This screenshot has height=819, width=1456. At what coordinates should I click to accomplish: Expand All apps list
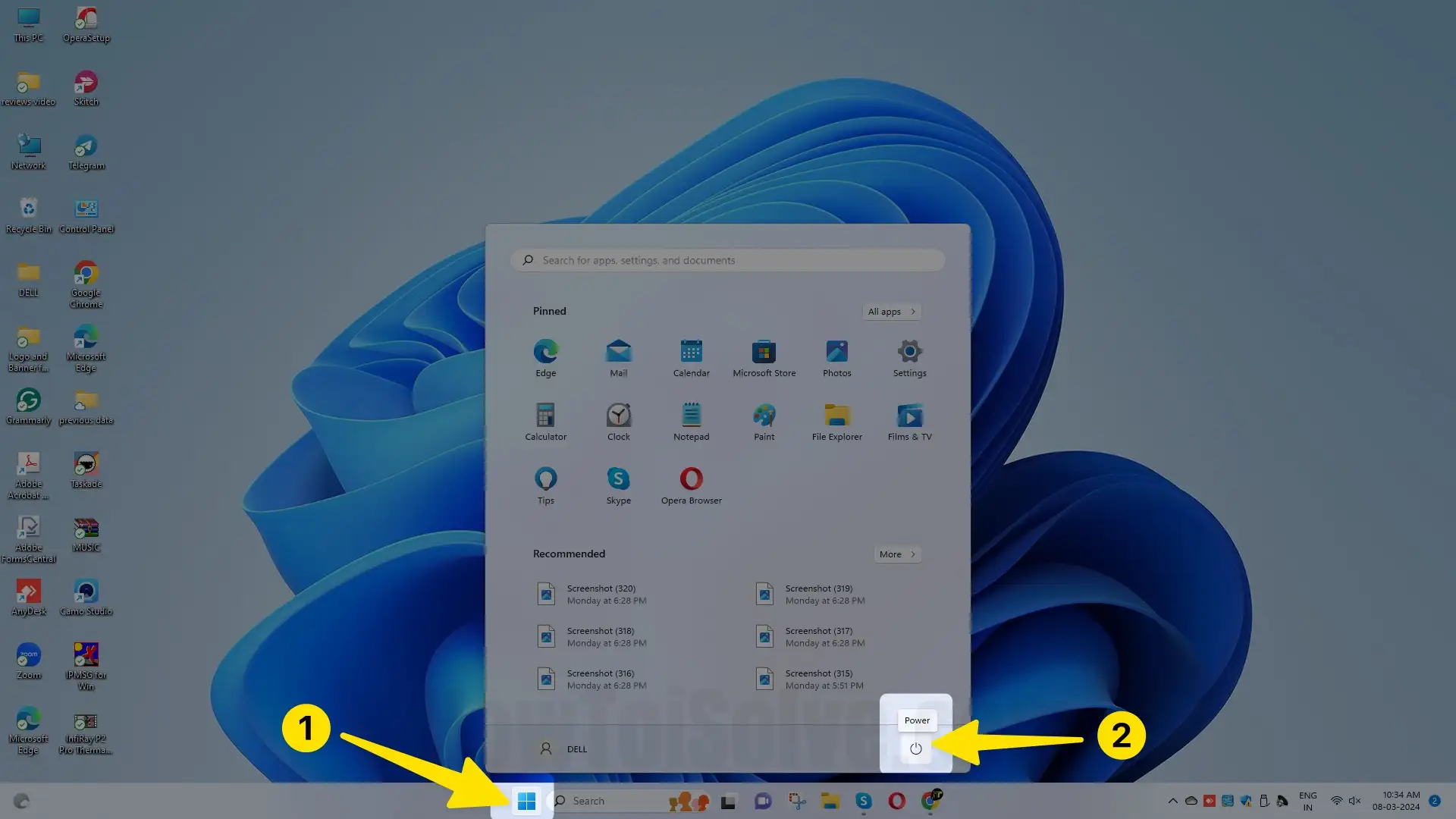click(892, 312)
